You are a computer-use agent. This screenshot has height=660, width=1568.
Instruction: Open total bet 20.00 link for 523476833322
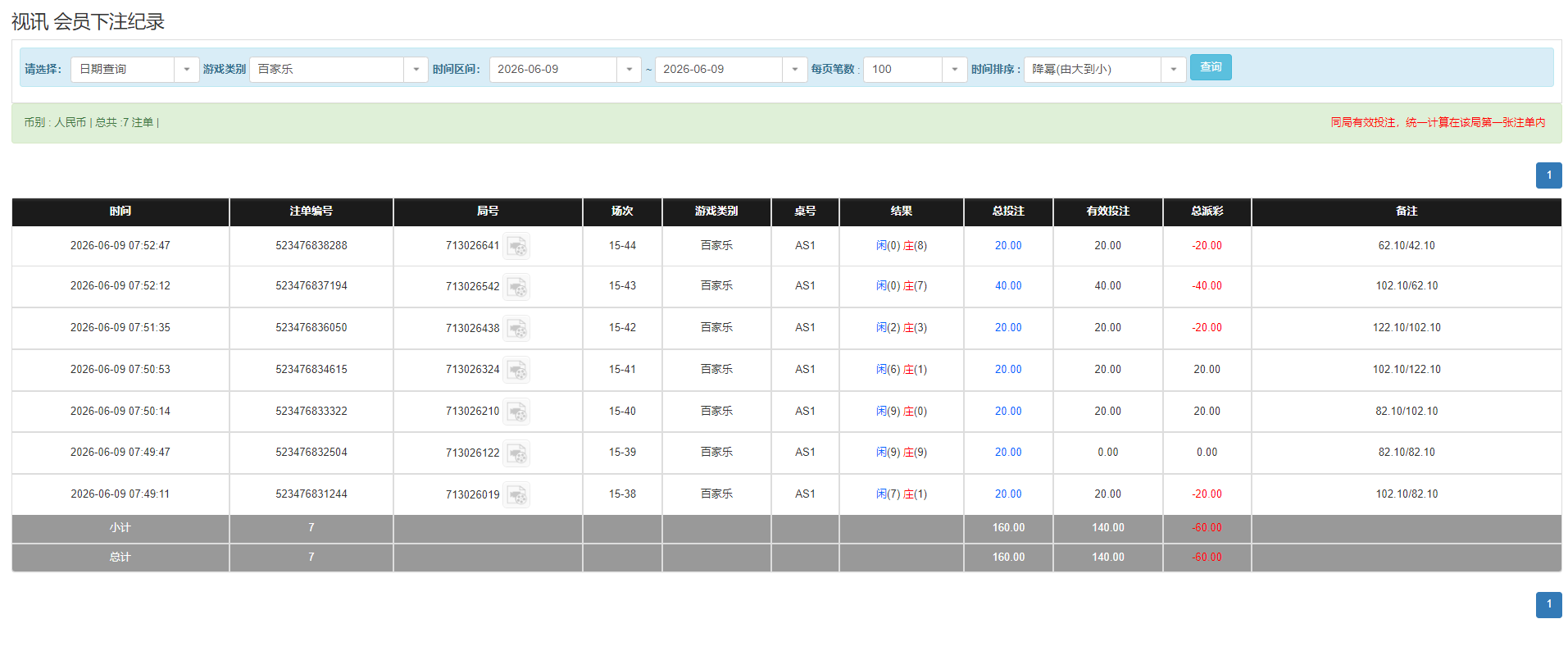tap(1008, 412)
